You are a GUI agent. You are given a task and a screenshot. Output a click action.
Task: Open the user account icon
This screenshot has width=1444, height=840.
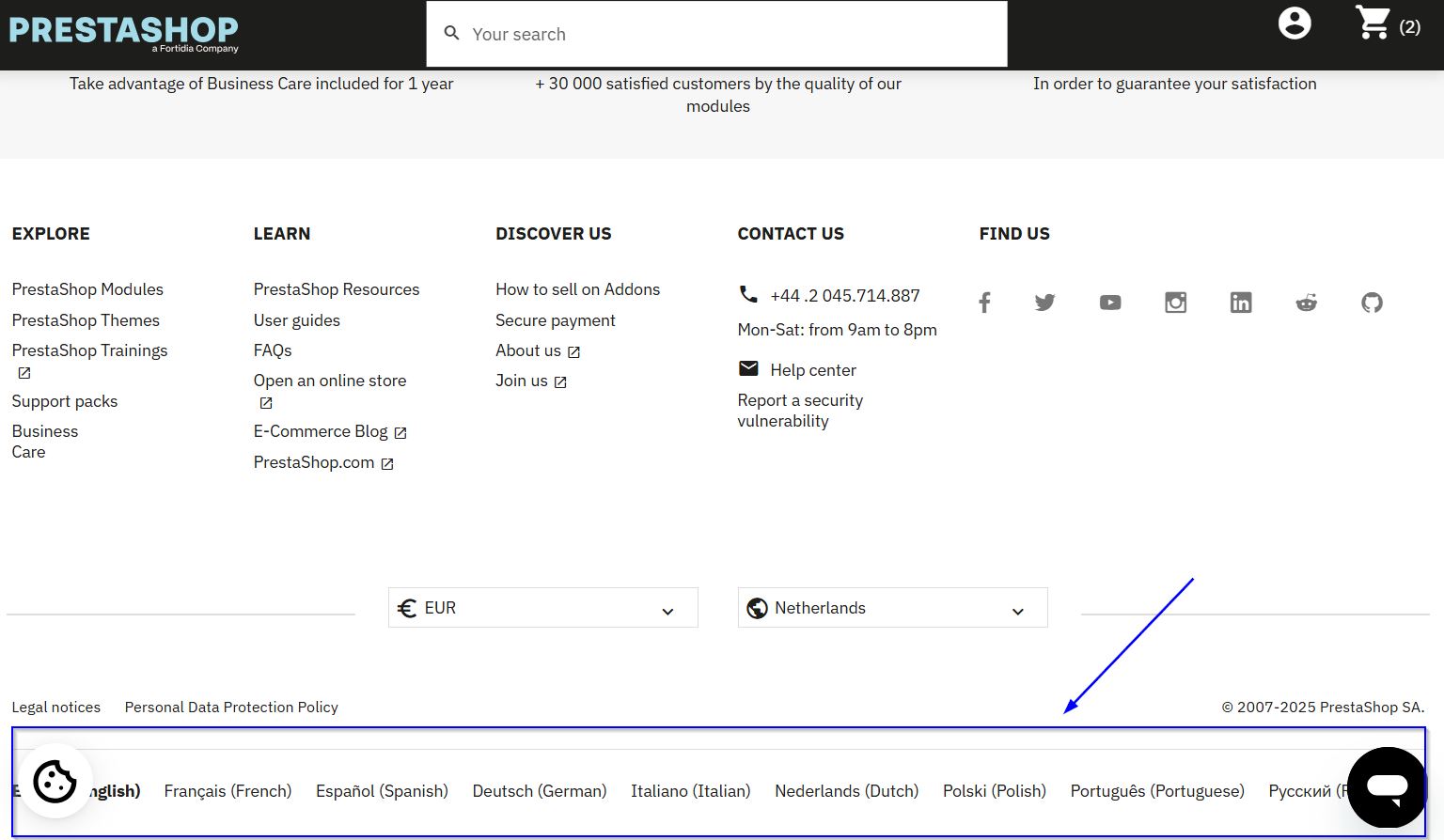tap(1295, 23)
